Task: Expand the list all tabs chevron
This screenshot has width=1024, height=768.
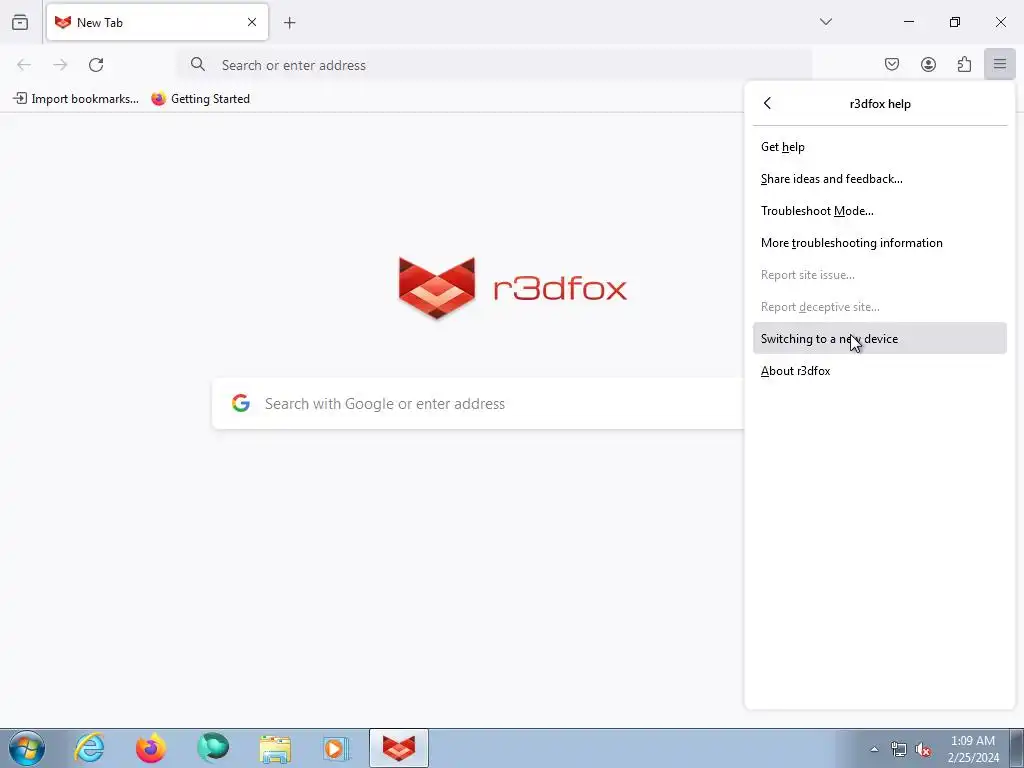Action: [826, 22]
